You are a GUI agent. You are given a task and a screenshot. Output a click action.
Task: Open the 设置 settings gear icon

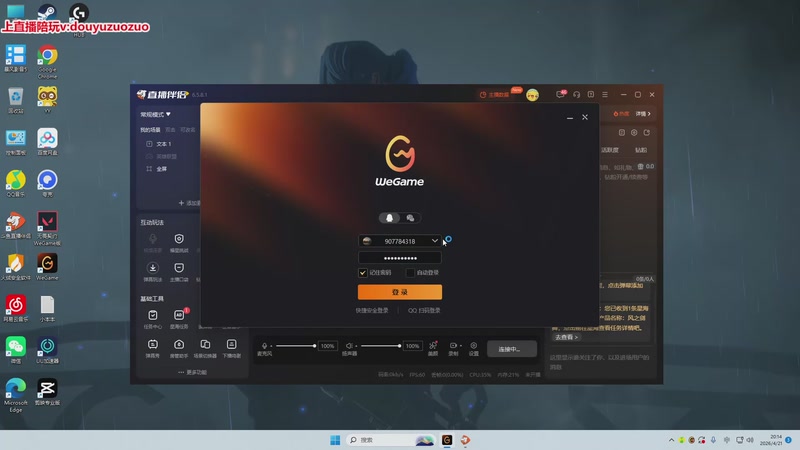473,348
